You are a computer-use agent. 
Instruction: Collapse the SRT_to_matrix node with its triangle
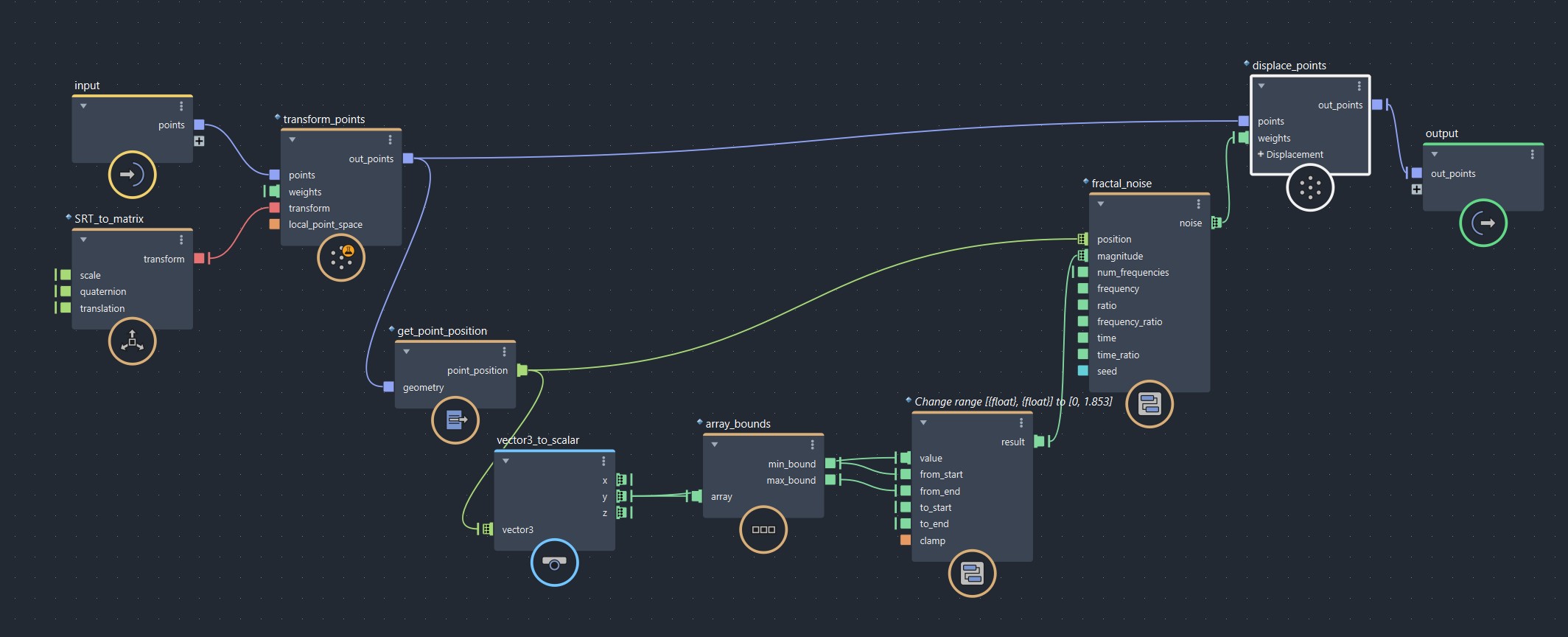[83, 240]
